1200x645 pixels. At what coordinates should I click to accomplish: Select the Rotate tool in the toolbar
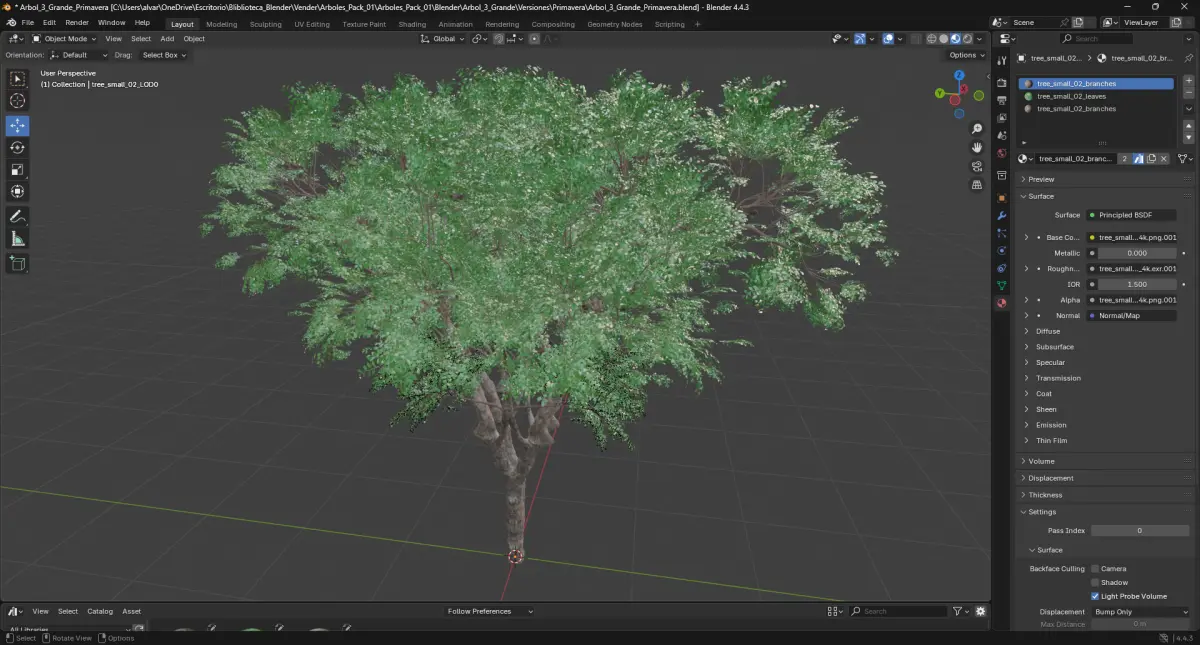(18, 147)
